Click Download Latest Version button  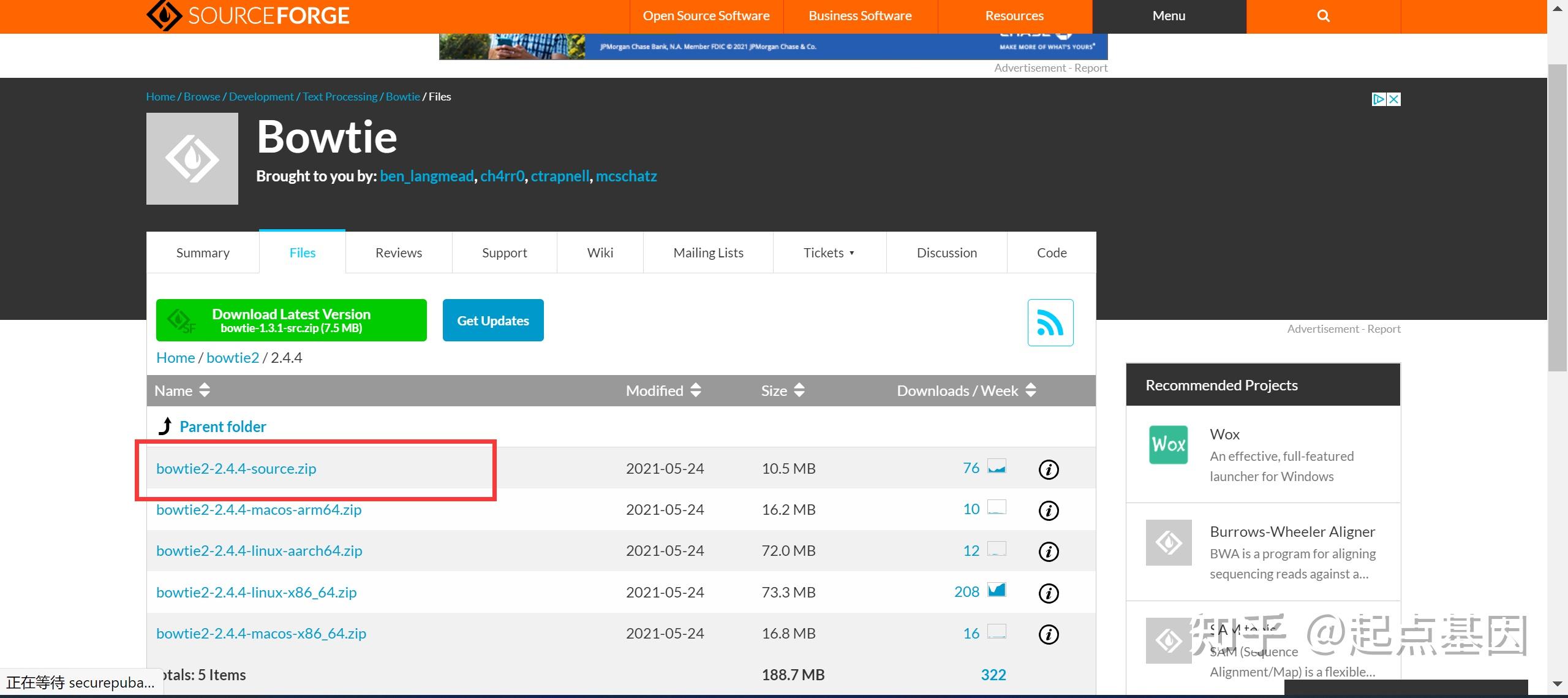[x=291, y=320]
